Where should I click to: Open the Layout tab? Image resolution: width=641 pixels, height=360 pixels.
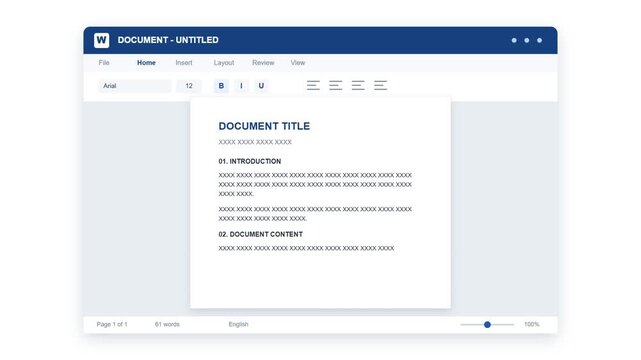pos(224,63)
